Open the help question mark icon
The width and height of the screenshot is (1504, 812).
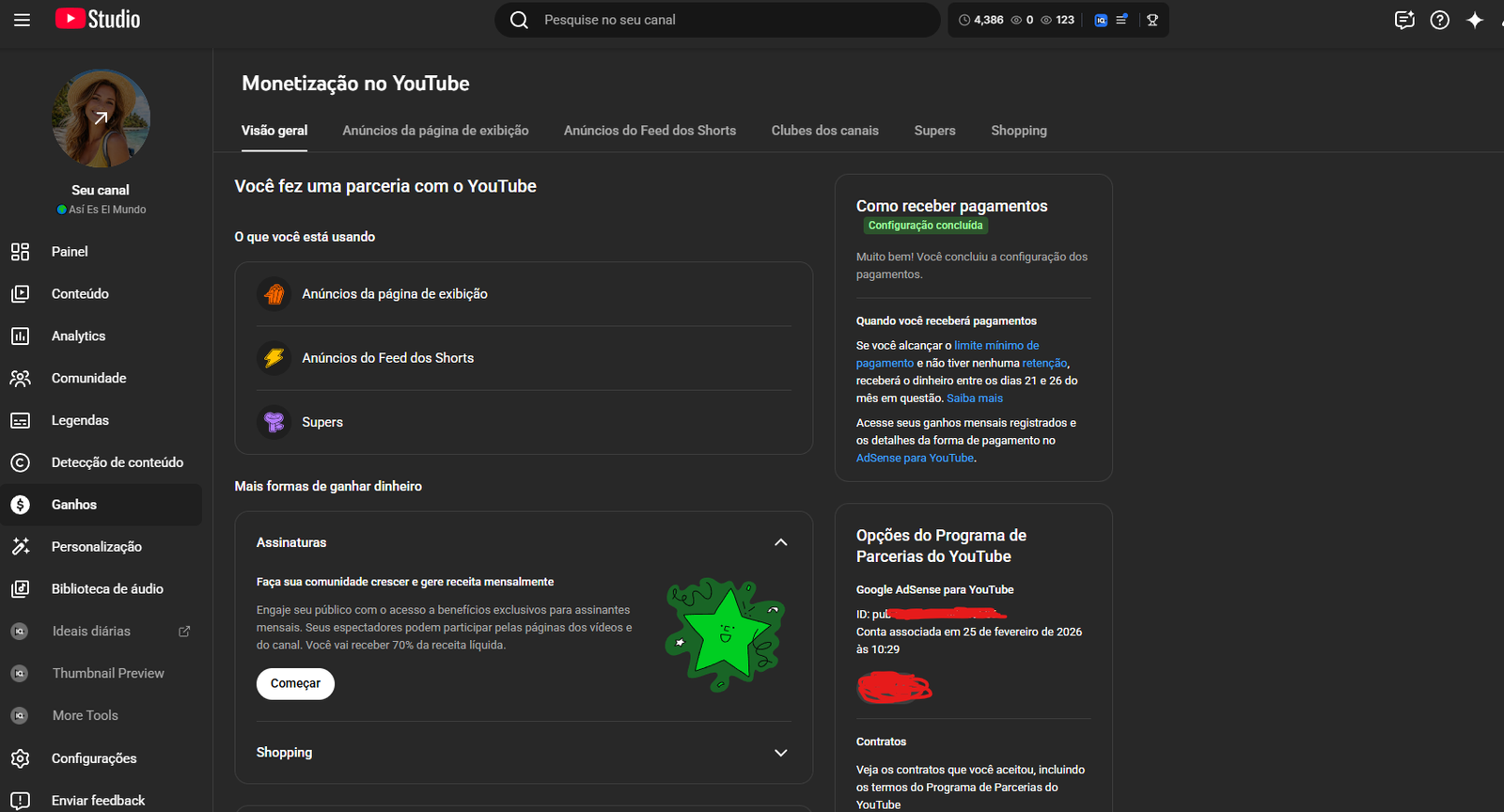pos(1439,20)
